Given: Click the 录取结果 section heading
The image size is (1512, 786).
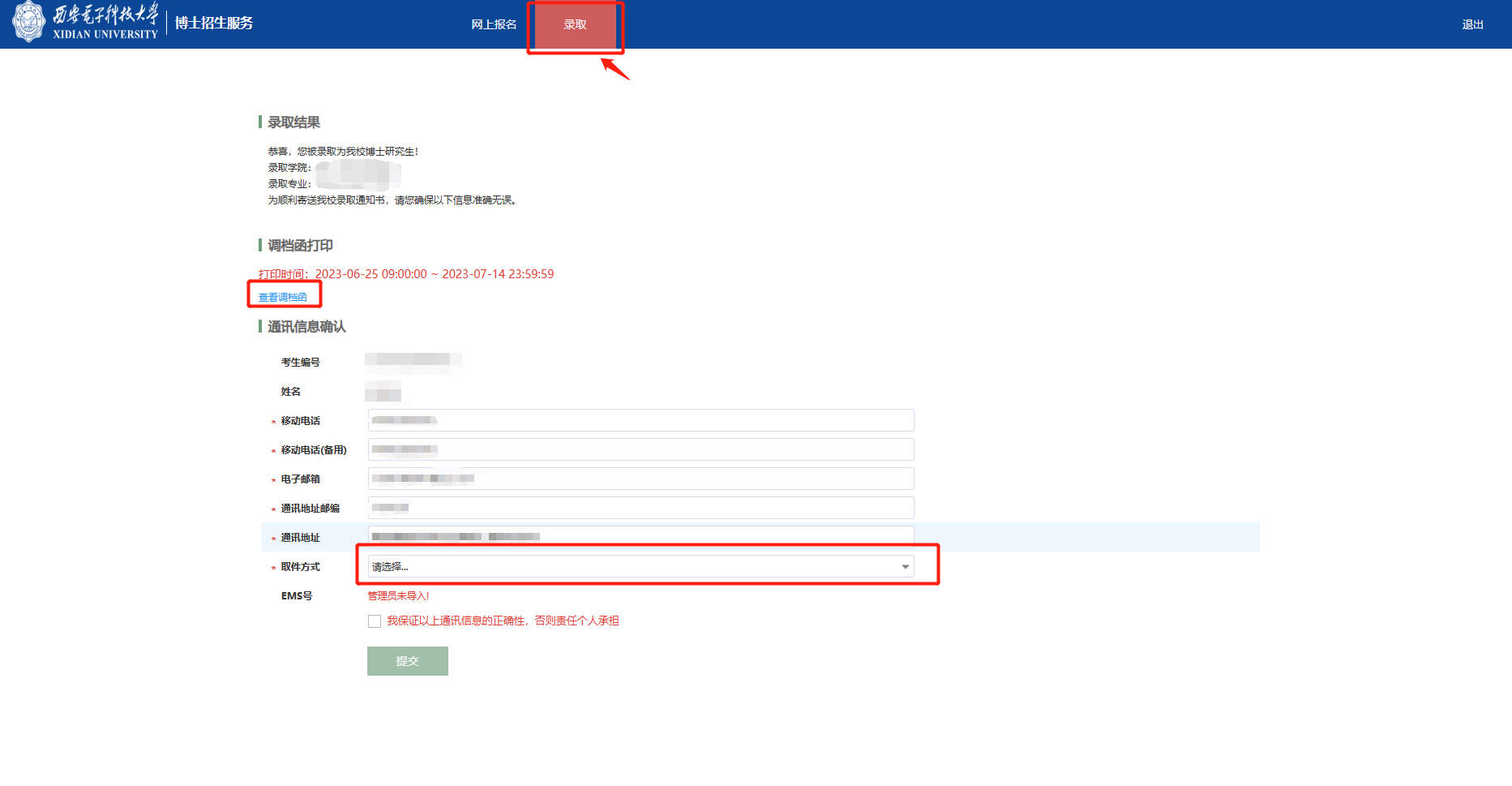Looking at the screenshot, I should pyautogui.click(x=293, y=122).
